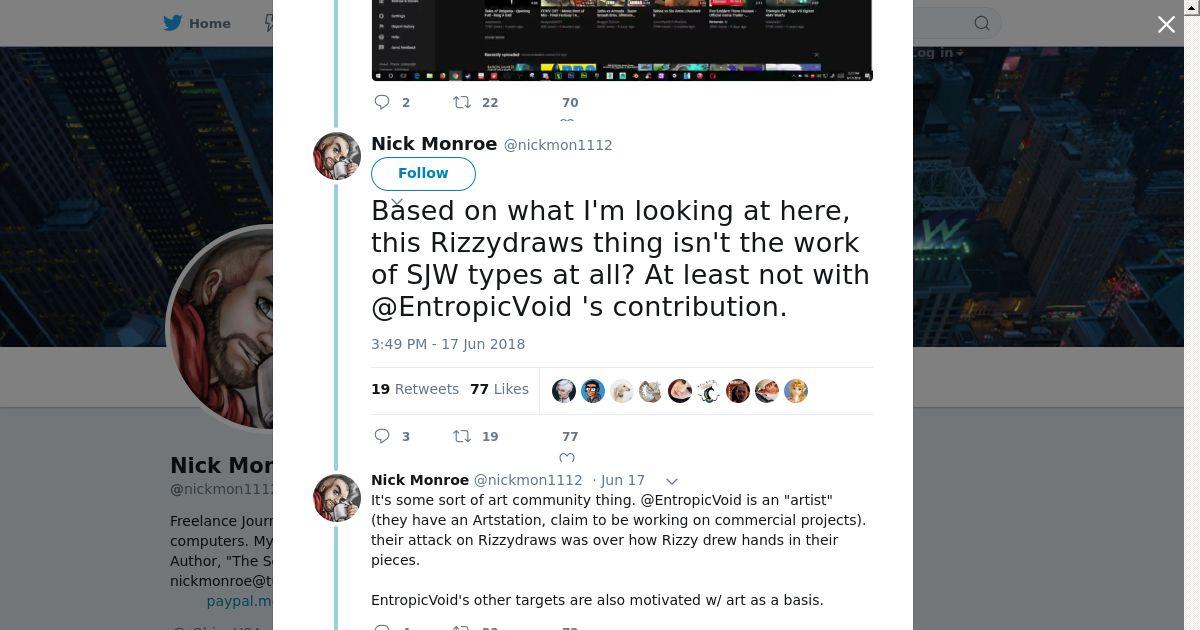1200x630 pixels.
Task: Click the search magnifier icon
Action: click(x=982, y=23)
